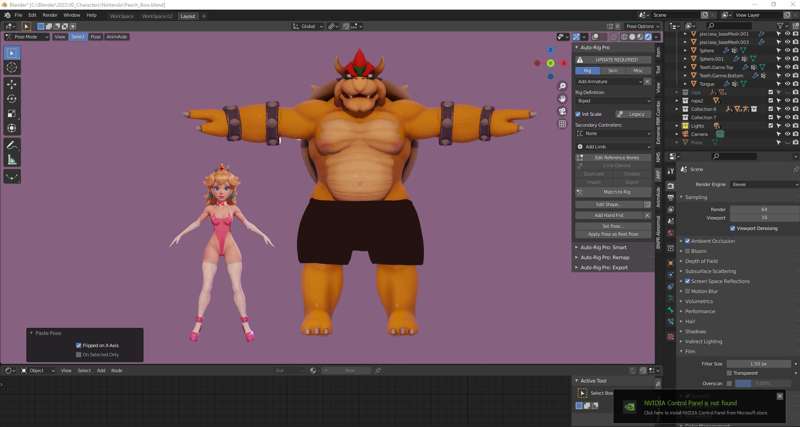Image resolution: width=800 pixels, height=427 pixels.
Task: Close the NVIDIA Control Panel notification
Action: point(780,396)
